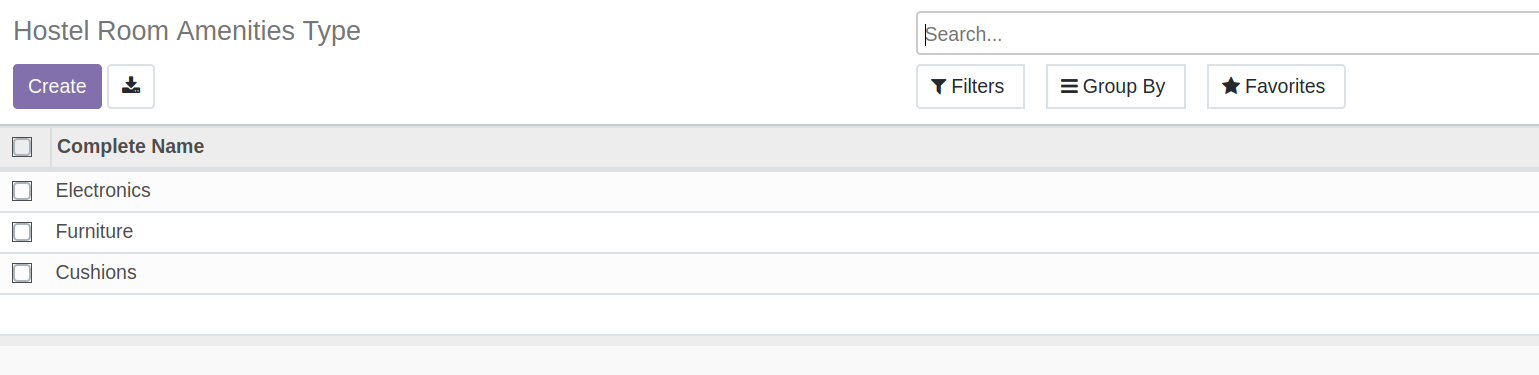This screenshot has height=375, width=1539.
Task: Open the Electronics record
Action: [x=103, y=190]
